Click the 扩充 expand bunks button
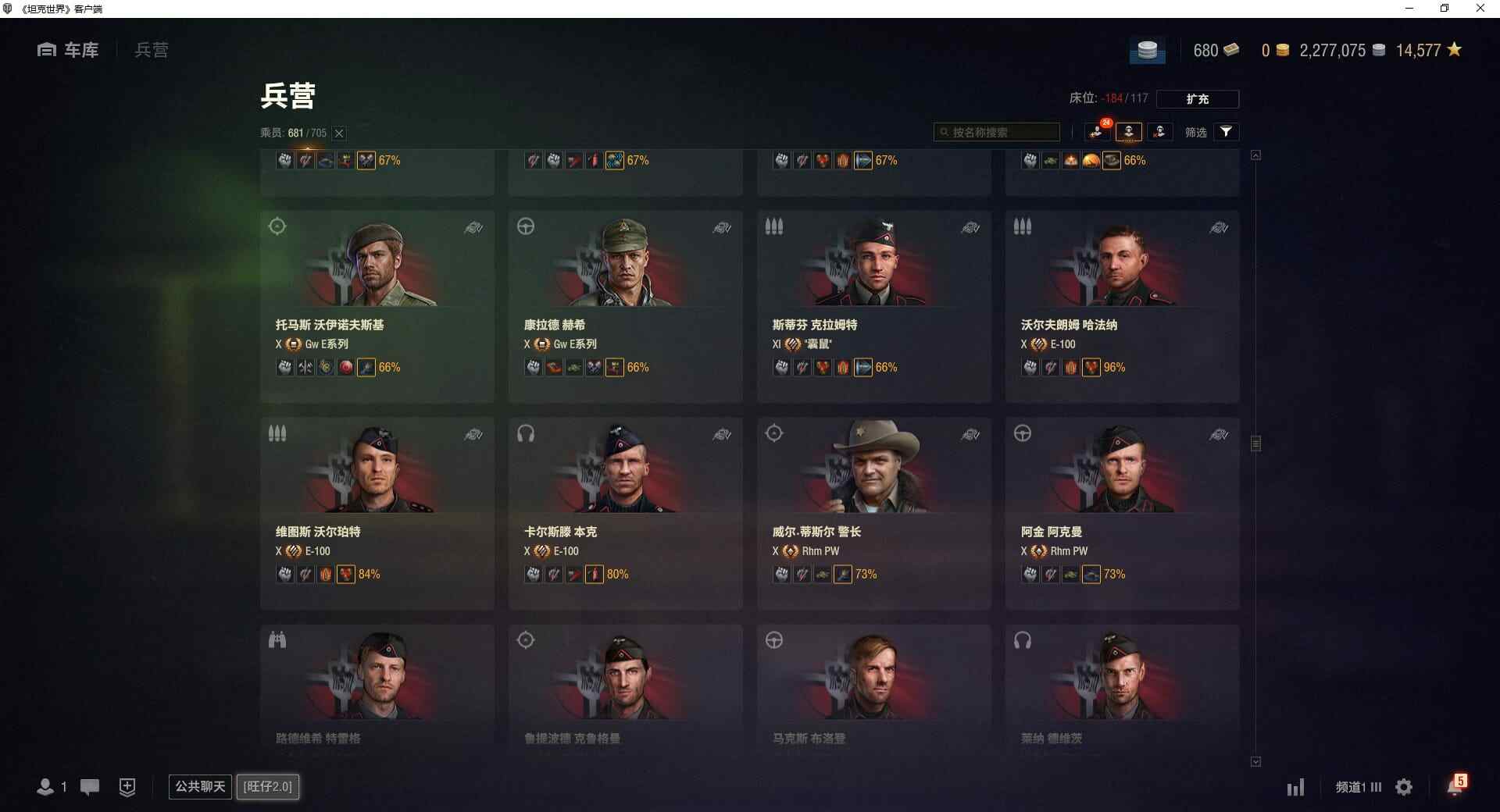The image size is (1500, 812). 1197,99
